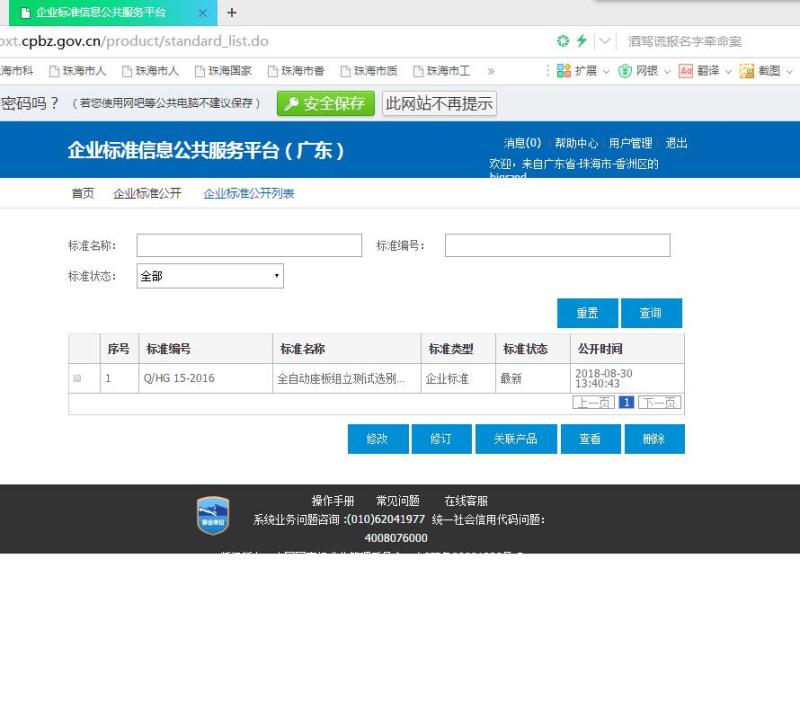Go to 用户管理 user management
800x701 pixels.
click(x=630, y=143)
